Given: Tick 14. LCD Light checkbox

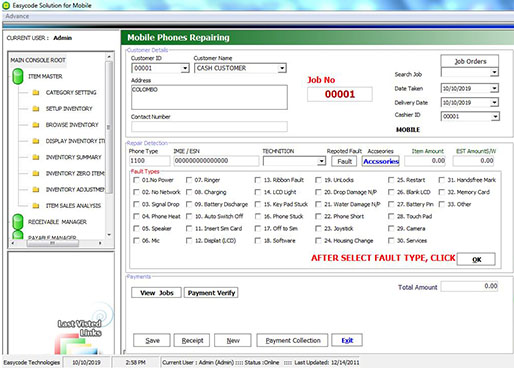Looking at the screenshot, I should point(258,192).
